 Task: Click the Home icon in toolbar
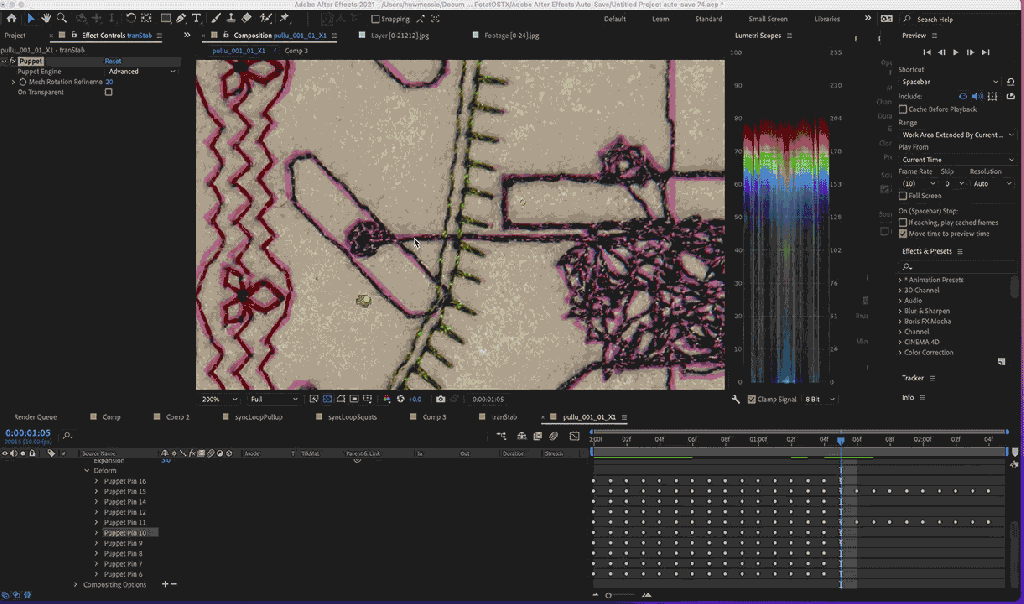click(x=11, y=18)
